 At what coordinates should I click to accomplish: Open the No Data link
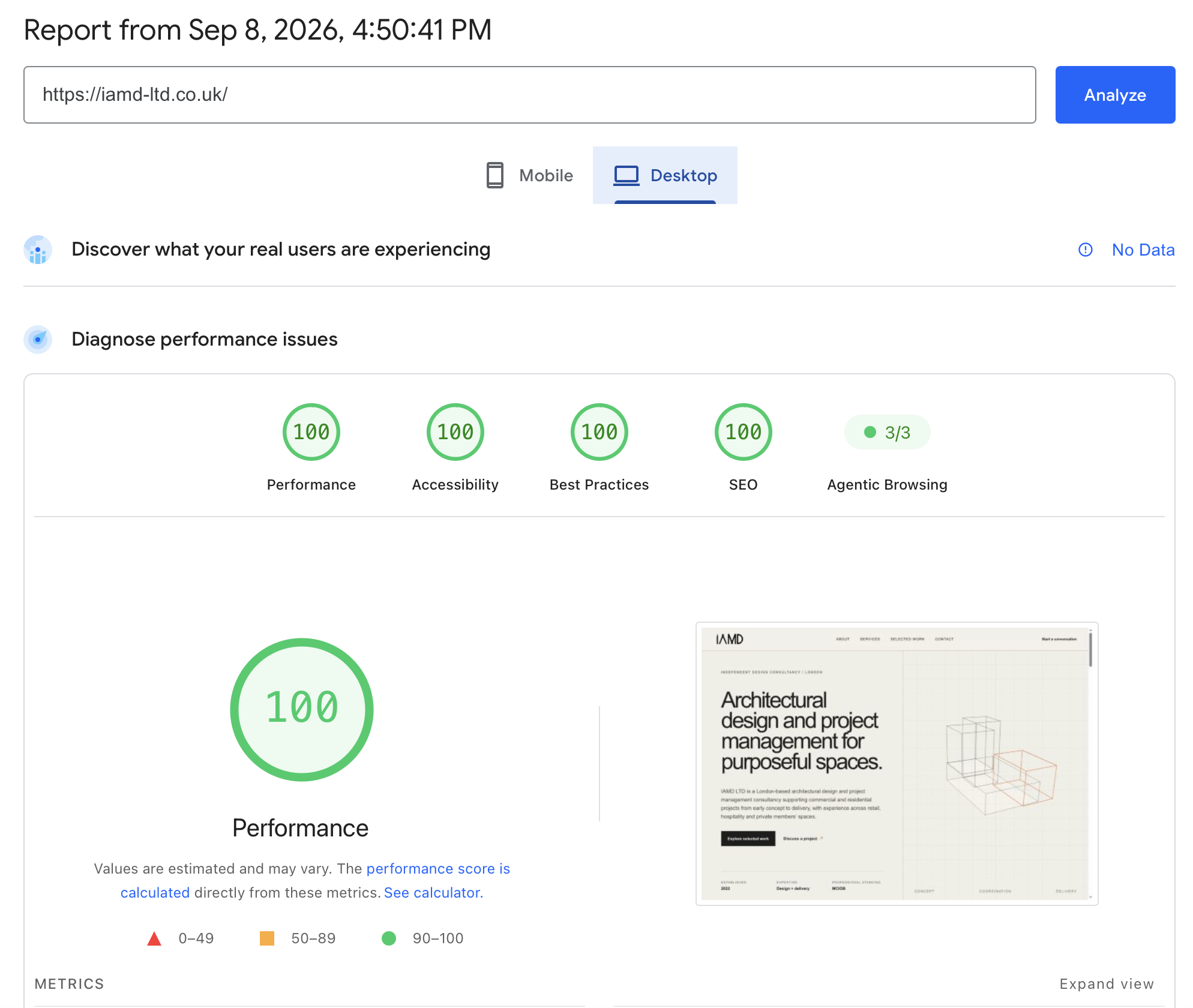pos(1143,250)
